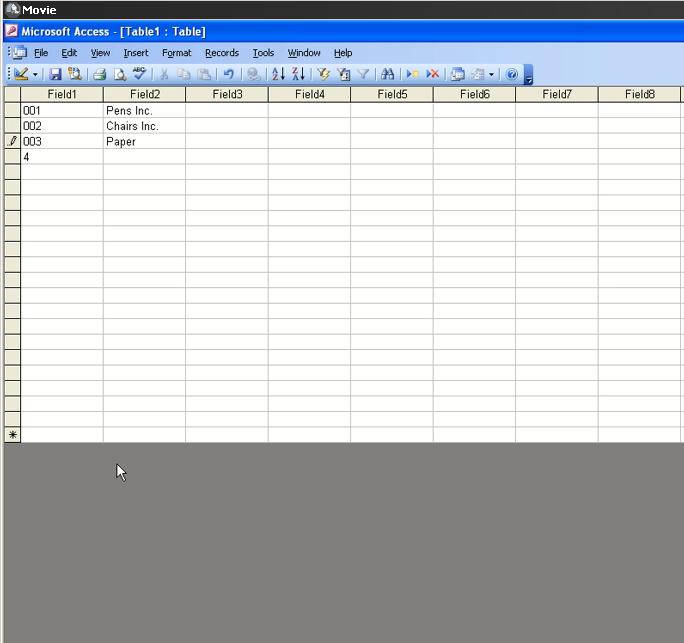Click the Paste clipboard icon

click(x=204, y=74)
